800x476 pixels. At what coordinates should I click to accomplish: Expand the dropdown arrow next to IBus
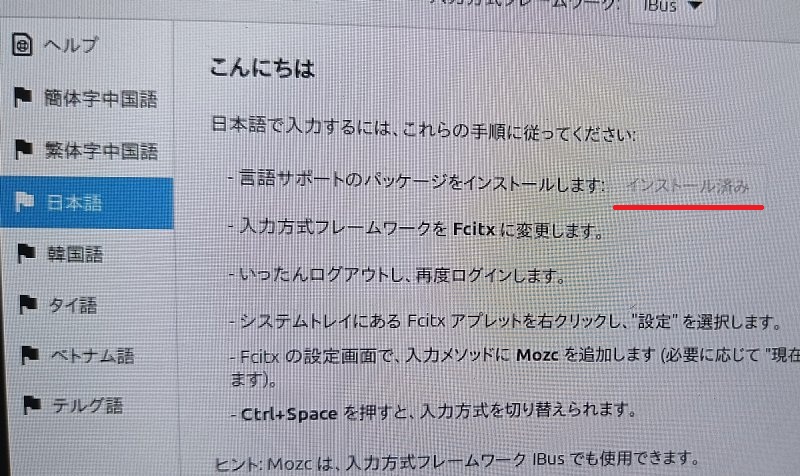pyautogui.click(x=695, y=6)
